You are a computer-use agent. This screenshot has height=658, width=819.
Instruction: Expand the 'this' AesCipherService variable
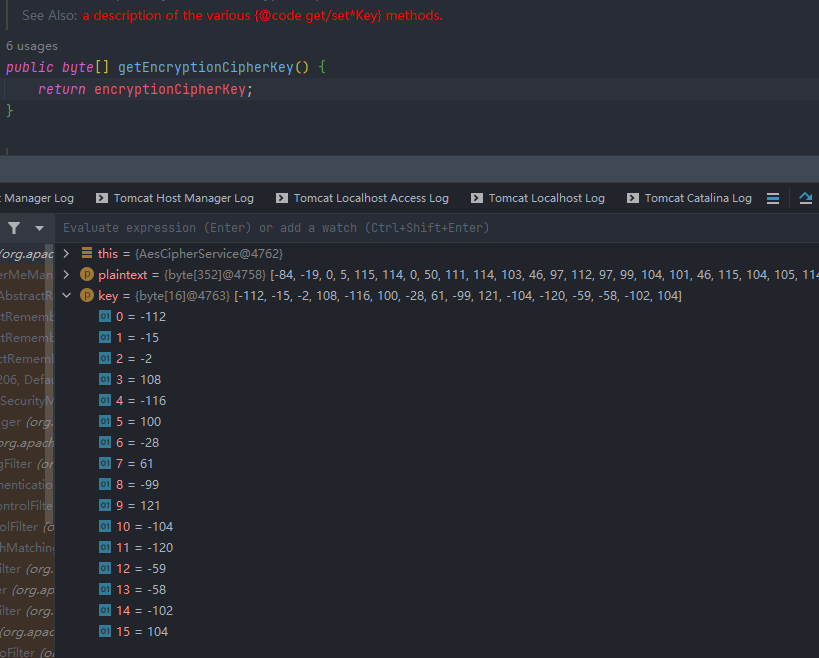66,254
